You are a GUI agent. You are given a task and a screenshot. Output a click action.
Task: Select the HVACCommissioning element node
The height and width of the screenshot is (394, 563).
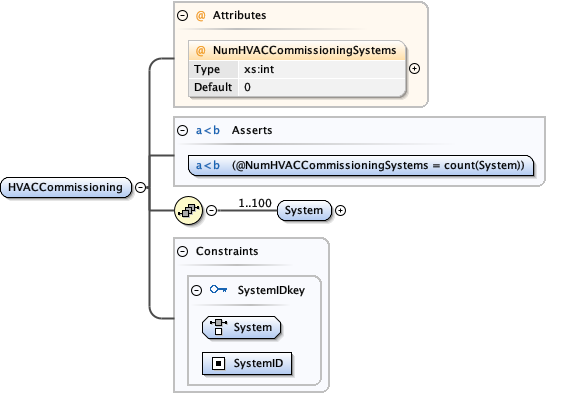(x=66, y=187)
